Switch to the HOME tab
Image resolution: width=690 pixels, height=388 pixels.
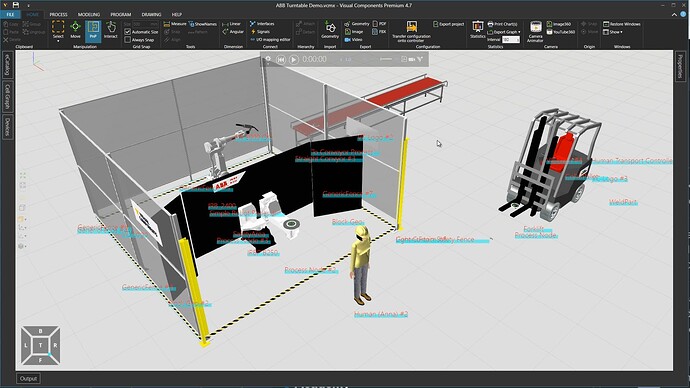pyautogui.click(x=32, y=15)
